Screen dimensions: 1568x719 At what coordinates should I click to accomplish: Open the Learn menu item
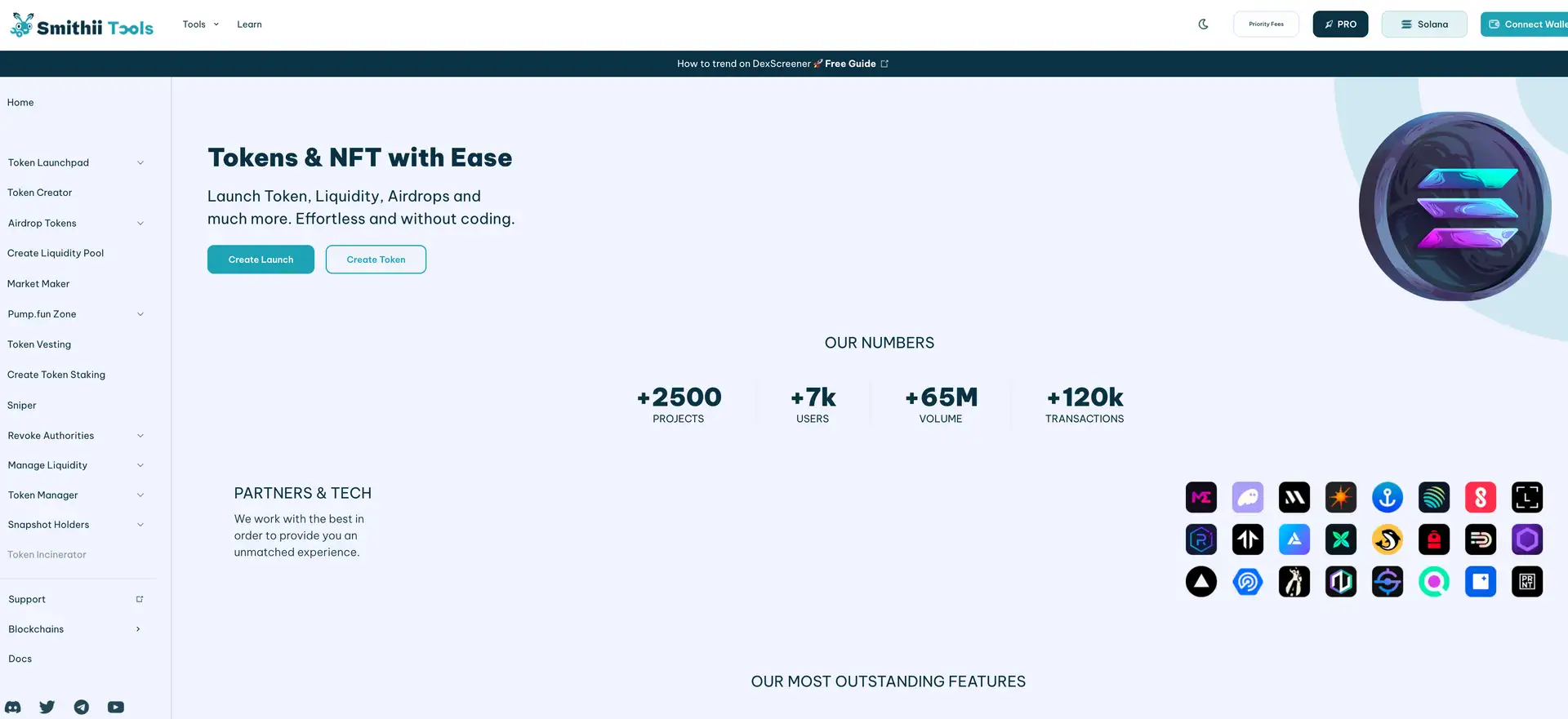tap(249, 24)
